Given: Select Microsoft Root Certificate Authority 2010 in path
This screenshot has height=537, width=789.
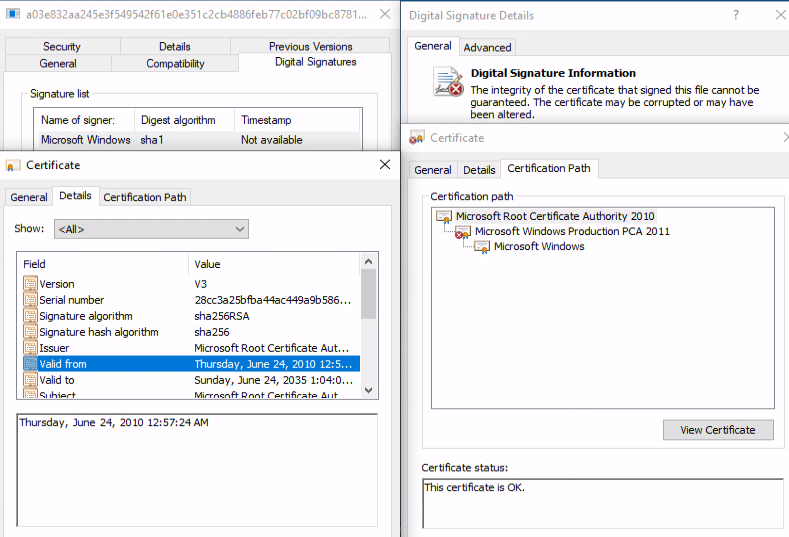Looking at the screenshot, I should click(x=555, y=216).
